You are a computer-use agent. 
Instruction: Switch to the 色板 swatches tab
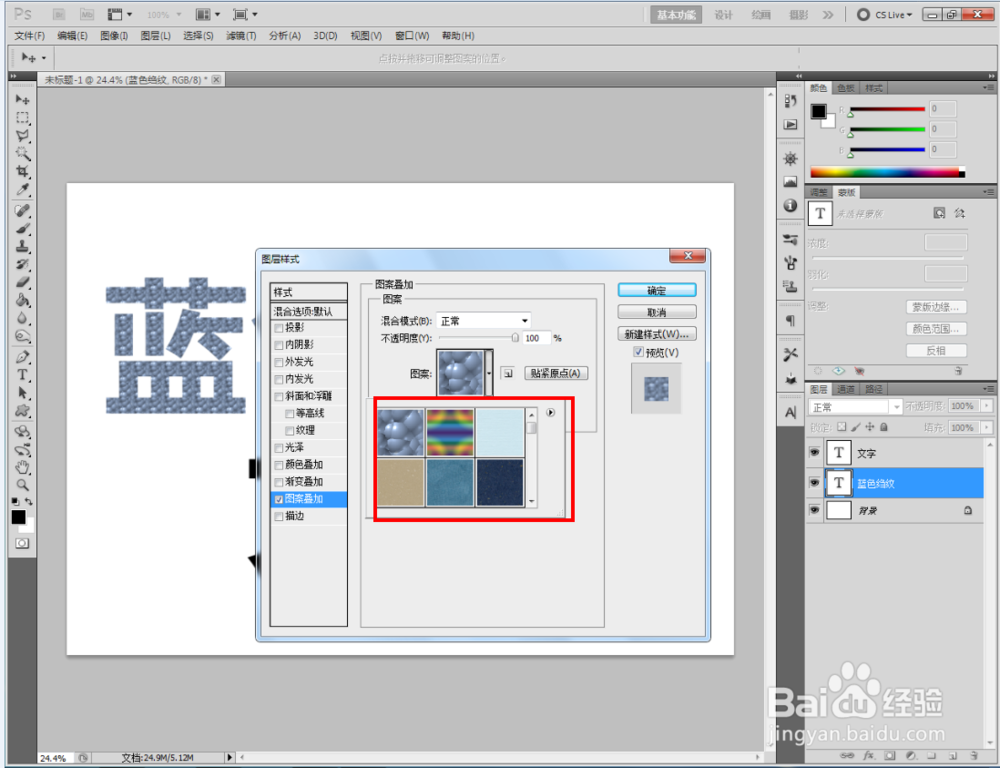846,88
